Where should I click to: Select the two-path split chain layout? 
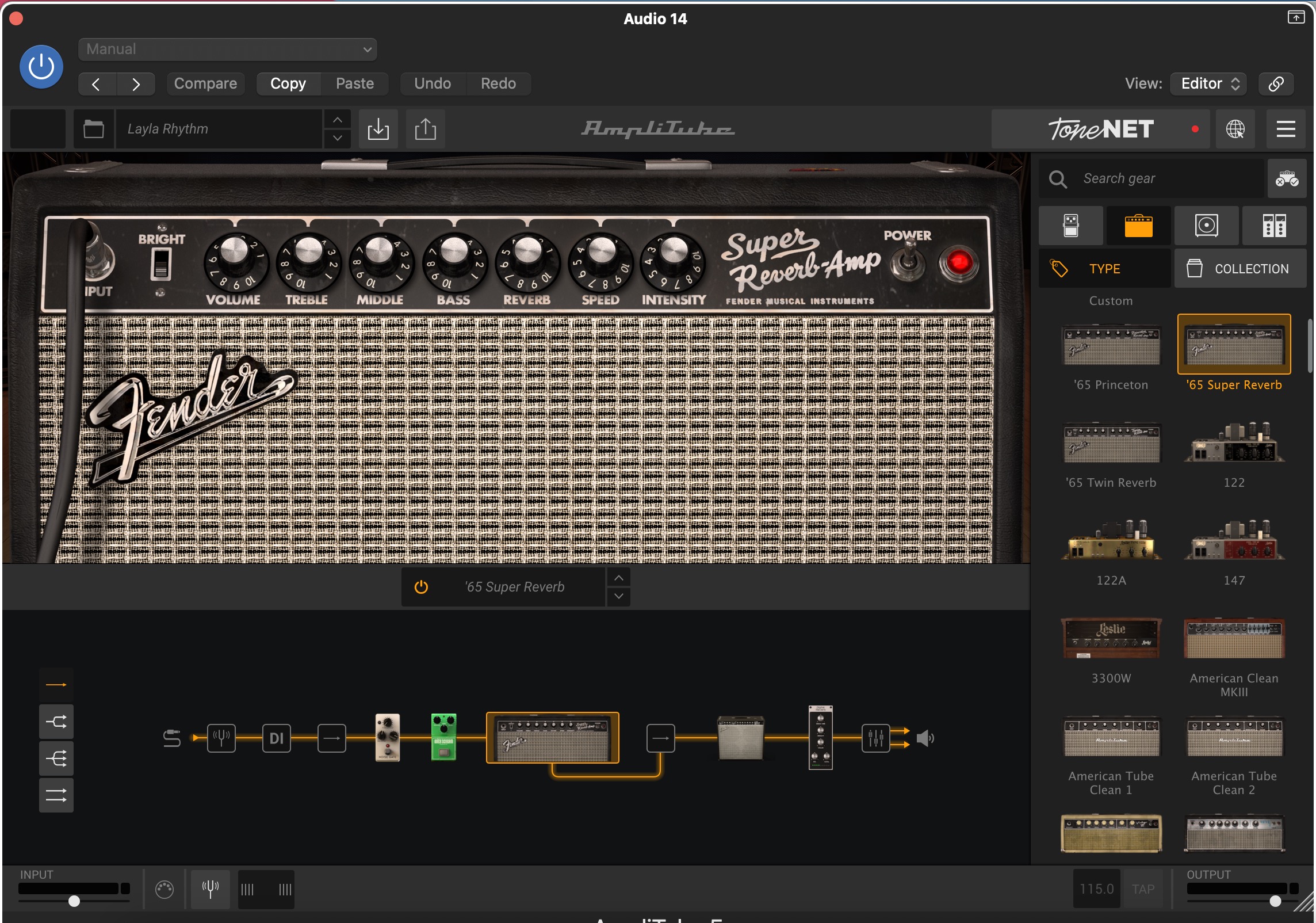pyautogui.click(x=56, y=722)
